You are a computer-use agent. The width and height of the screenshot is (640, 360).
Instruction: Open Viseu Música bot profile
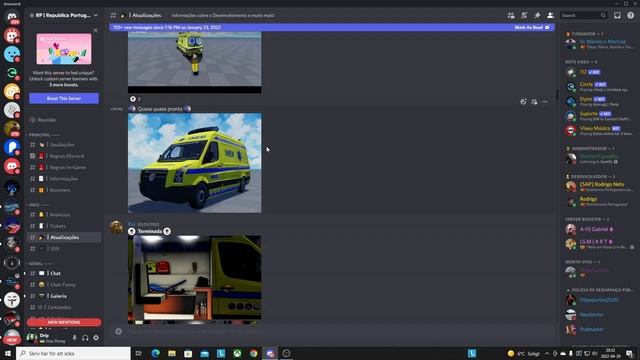tap(599, 131)
